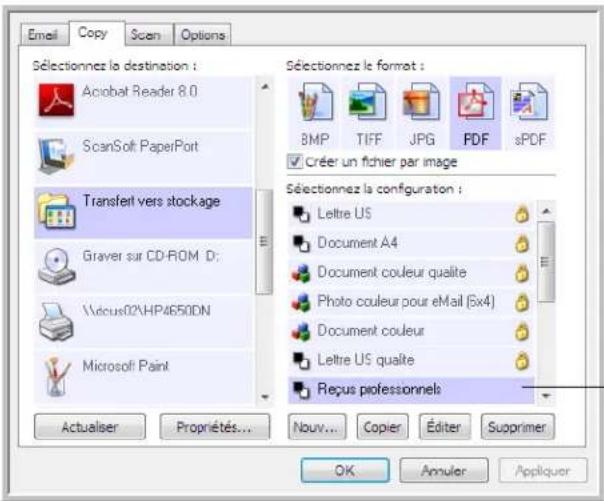604x501 pixels.
Task: Click mode icon of Reçus professionnels
Action: [x=301, y=390]
